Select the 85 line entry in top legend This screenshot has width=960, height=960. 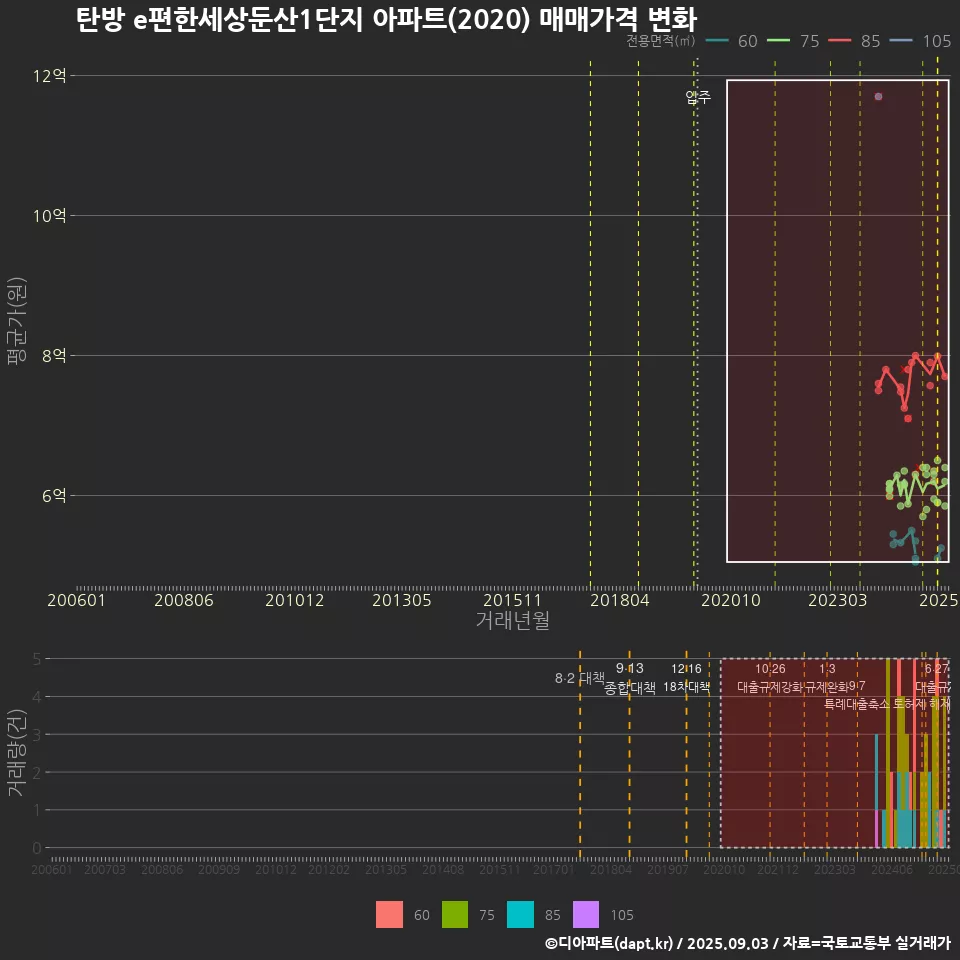[x=854, y=41]
